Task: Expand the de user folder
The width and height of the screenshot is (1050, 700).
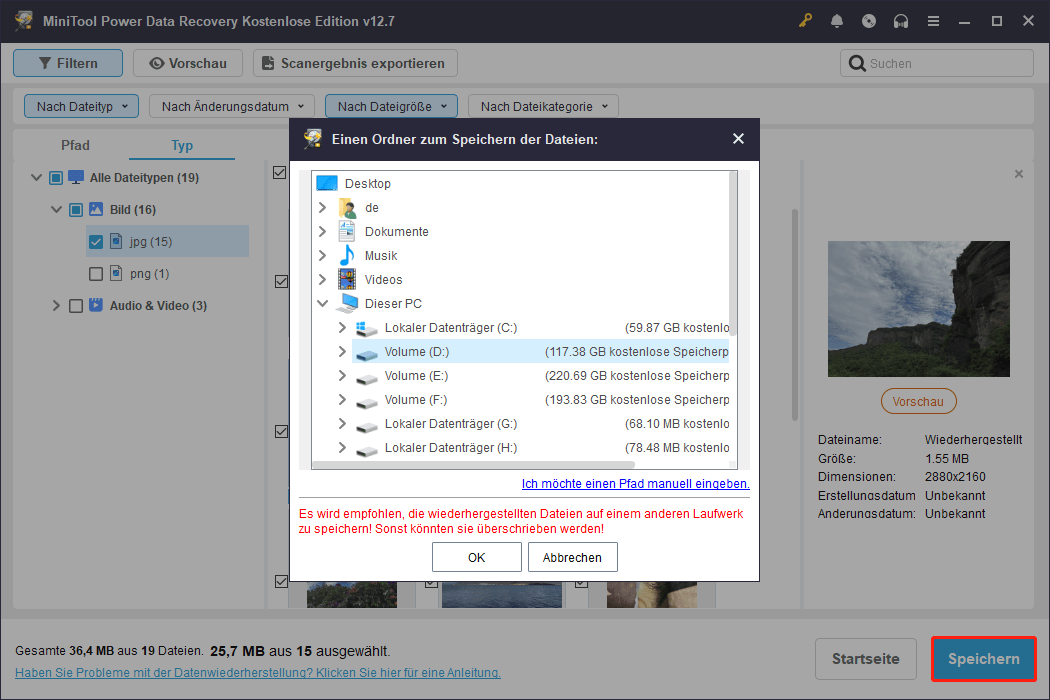Action: 322,208
